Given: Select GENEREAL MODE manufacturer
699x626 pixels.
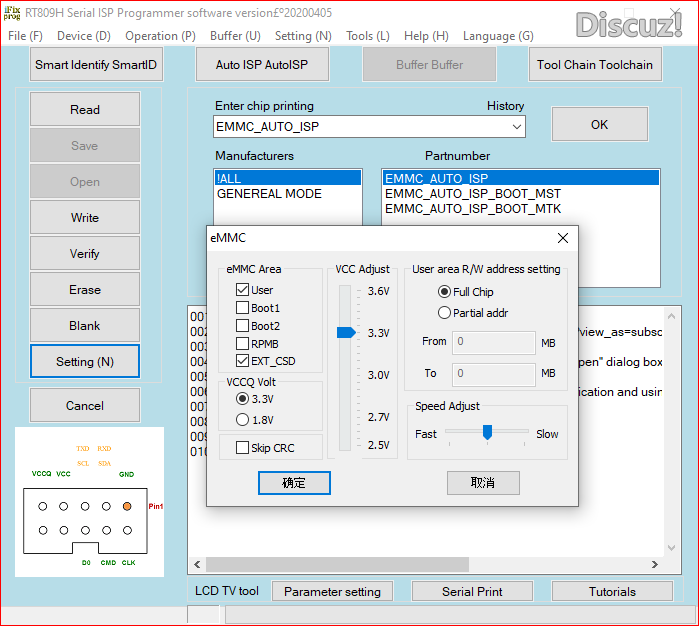Looking at the screenshot, I should 269,193.
